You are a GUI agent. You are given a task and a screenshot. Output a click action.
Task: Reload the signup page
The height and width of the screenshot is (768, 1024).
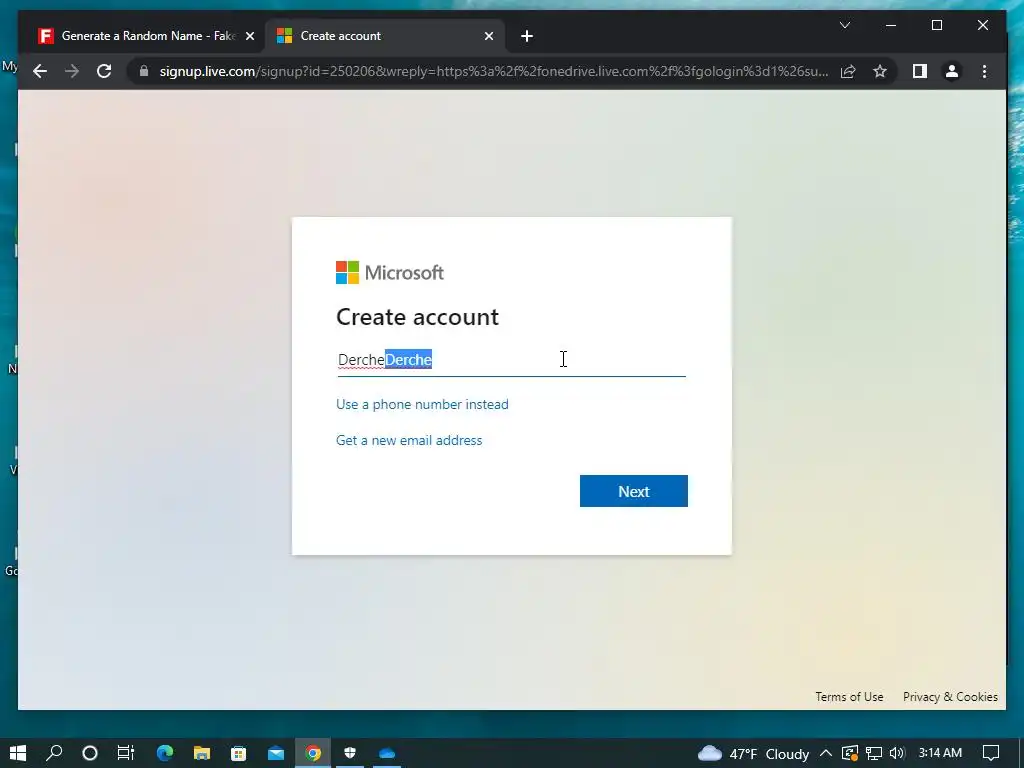[104, 71]
